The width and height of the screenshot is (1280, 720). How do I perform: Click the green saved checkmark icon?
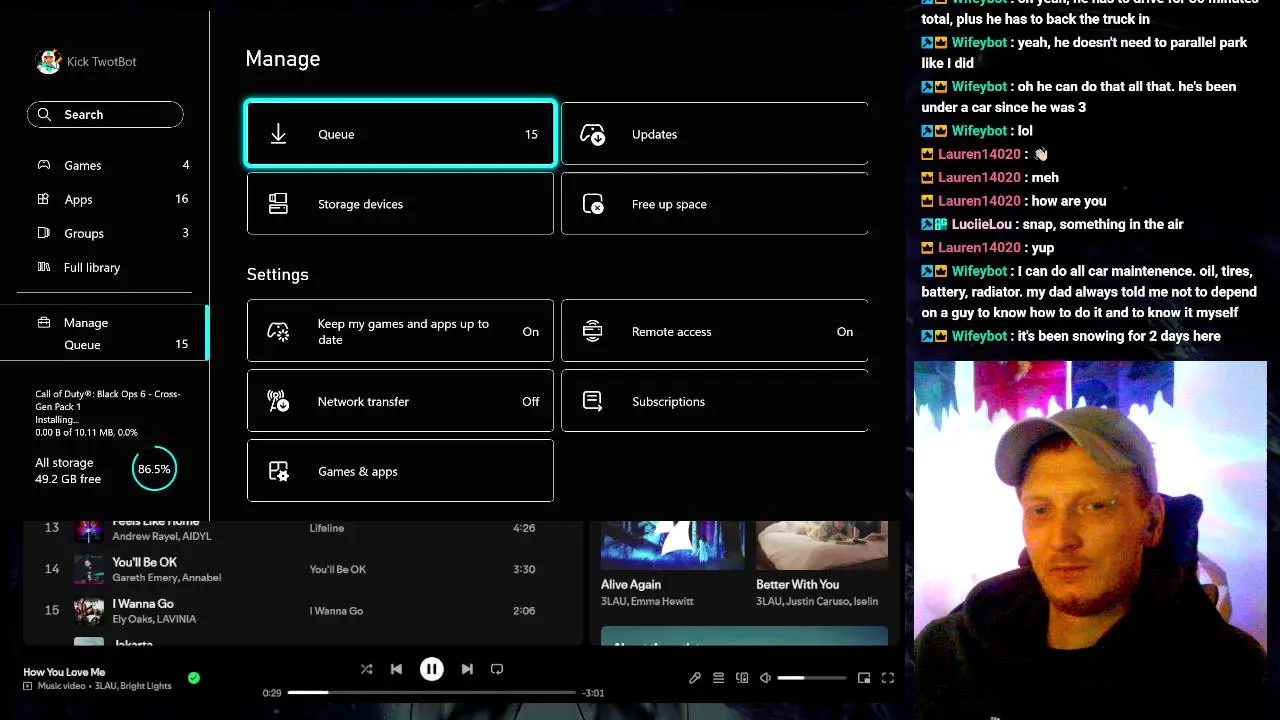coord(194,677)
